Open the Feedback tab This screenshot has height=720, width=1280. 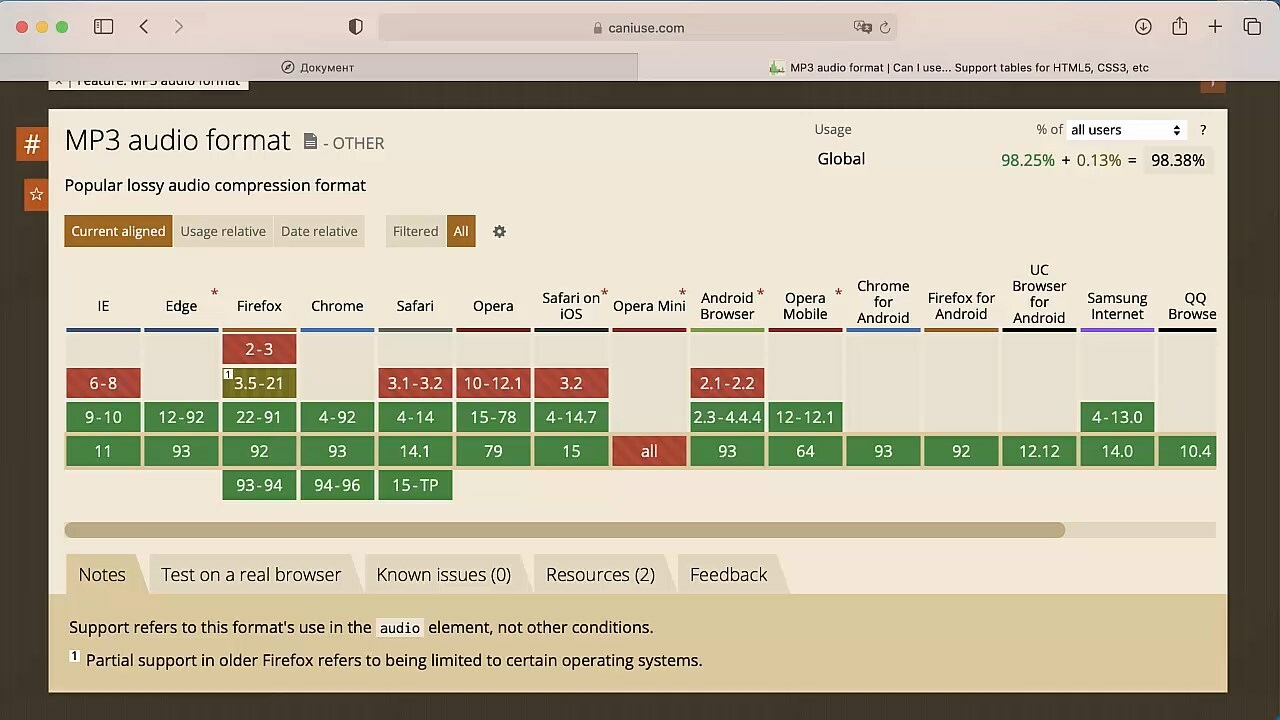pyautogui.click(x=728, y=574)
